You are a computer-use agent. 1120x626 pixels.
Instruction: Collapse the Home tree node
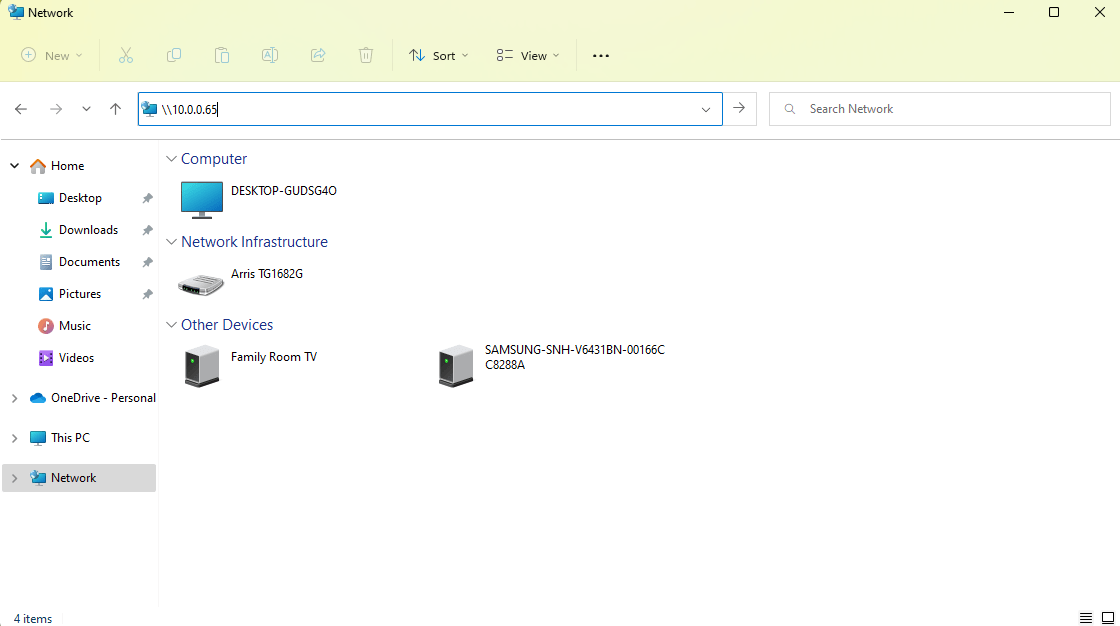[14, 166]
